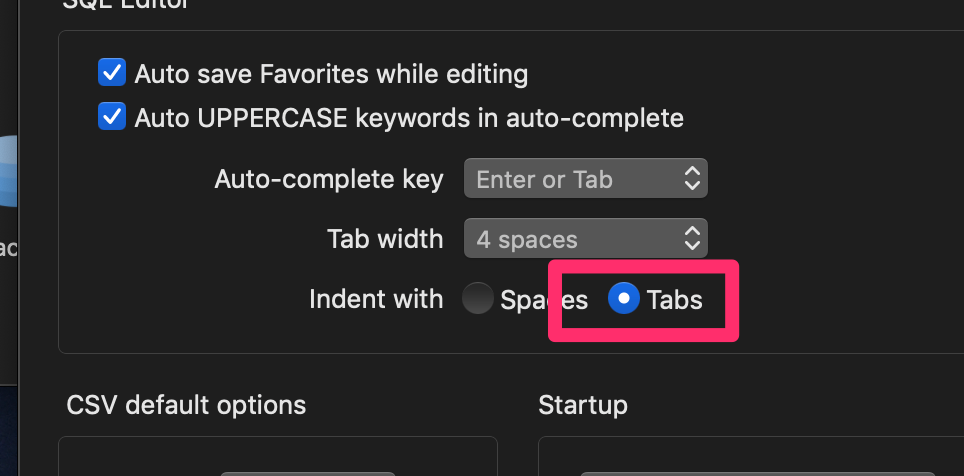Click the "Spaces" label text
This screenshot has width=964, height=476.
tap(544, 300)
